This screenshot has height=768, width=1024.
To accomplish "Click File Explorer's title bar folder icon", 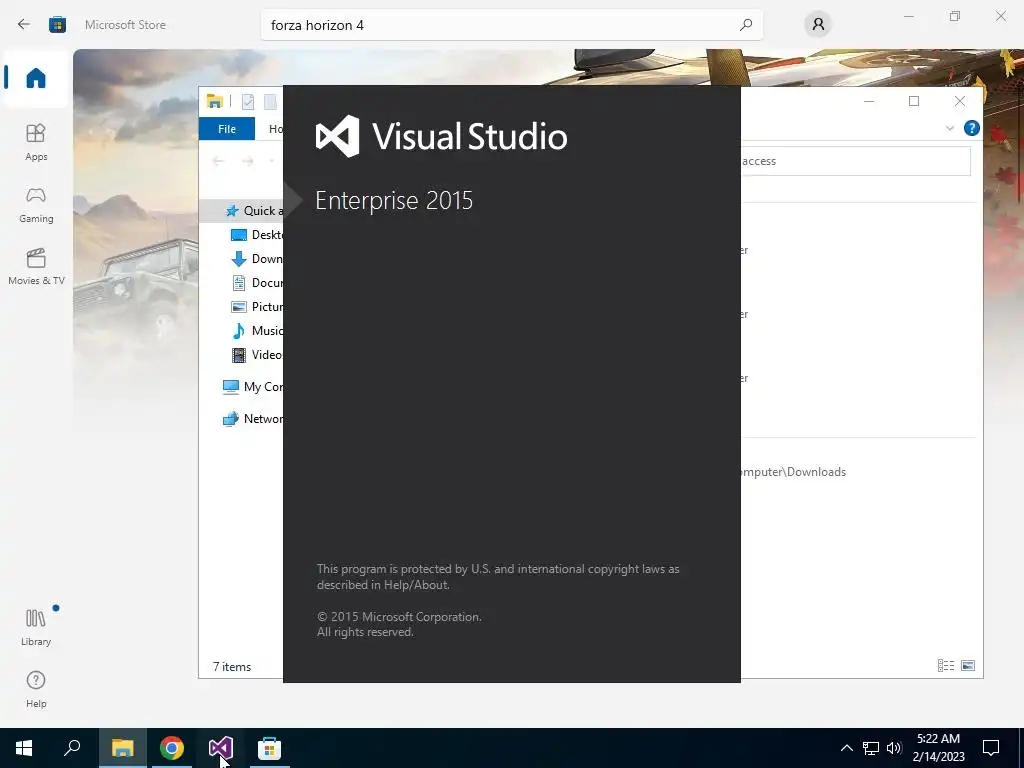I will pyautogui.click(x=214, y=101).
